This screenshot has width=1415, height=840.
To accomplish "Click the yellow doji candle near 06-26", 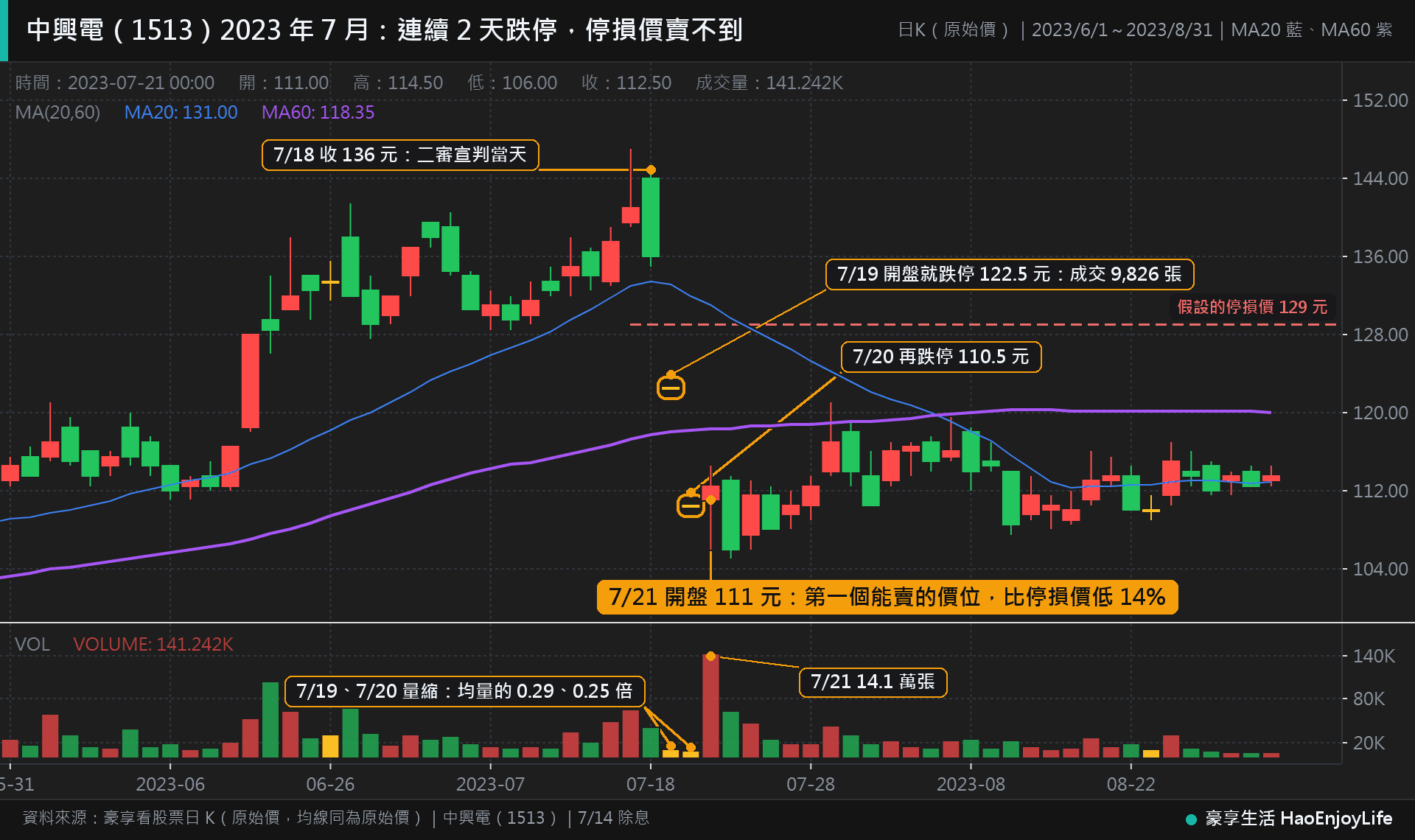I will (330, 281).
